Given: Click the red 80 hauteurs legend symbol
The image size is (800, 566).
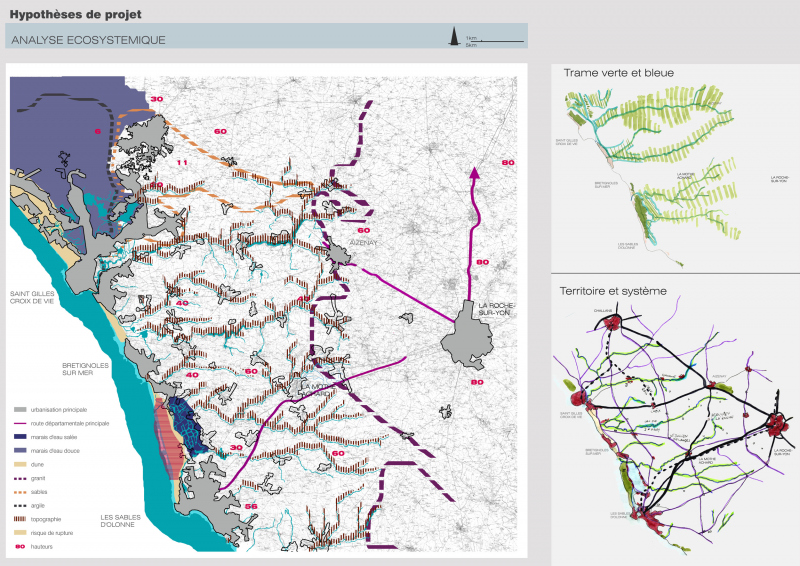Looking at the screenshot, I should click(x=19, y=547).
